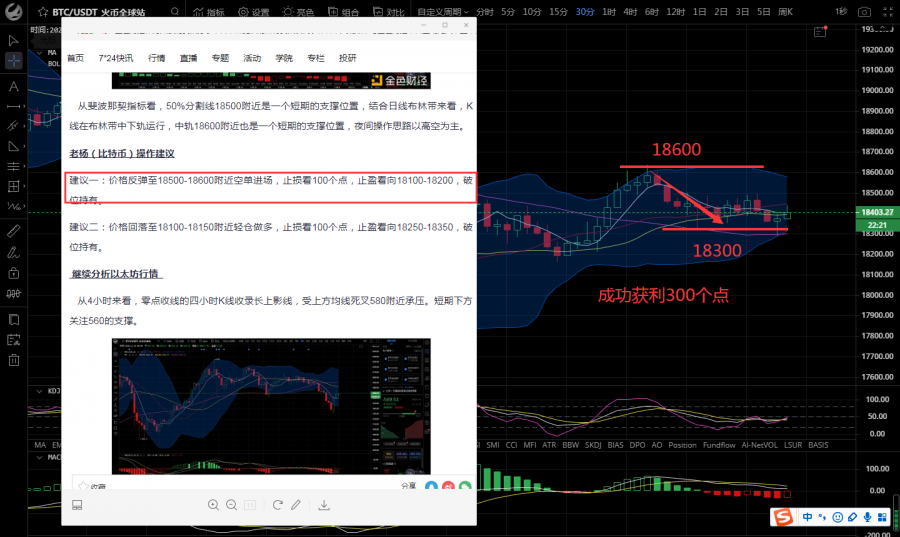Select the parallel lines tool
The height and width of the screenshot is (537, 900).
pos(13,166)
